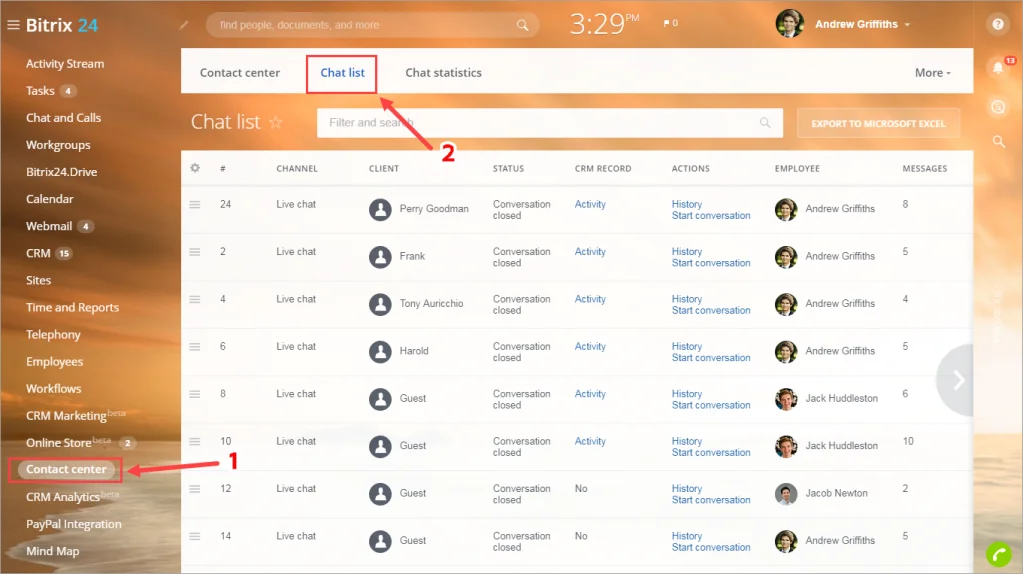Screen dimensions: 1023x574
Task: Click the search magnifier in top search bar
Action: coord(523,25)
